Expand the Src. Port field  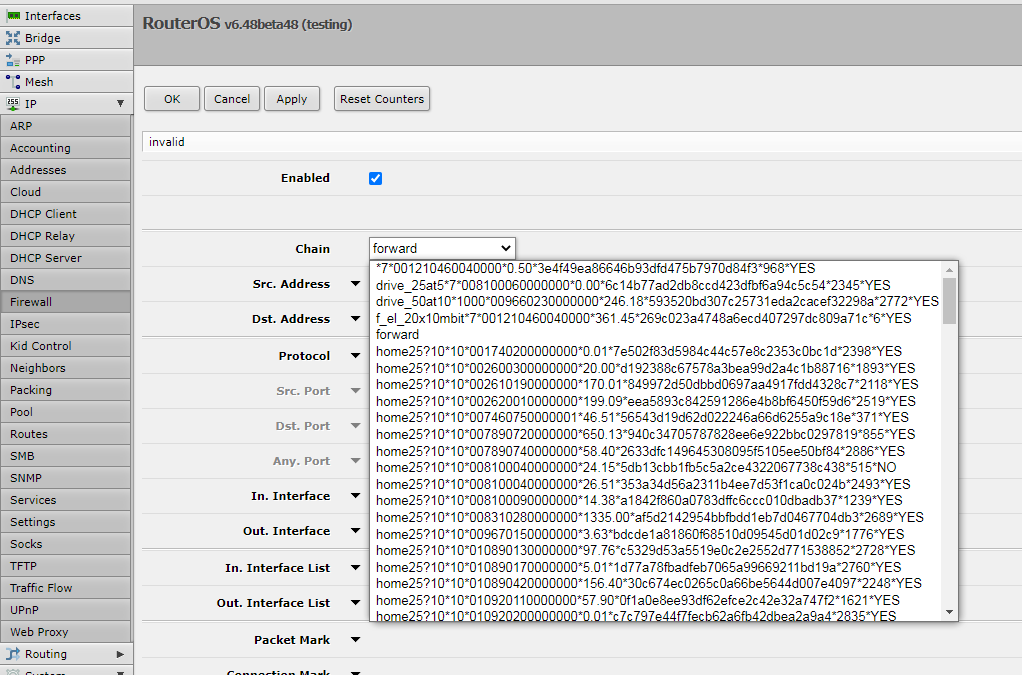(355, 391)
